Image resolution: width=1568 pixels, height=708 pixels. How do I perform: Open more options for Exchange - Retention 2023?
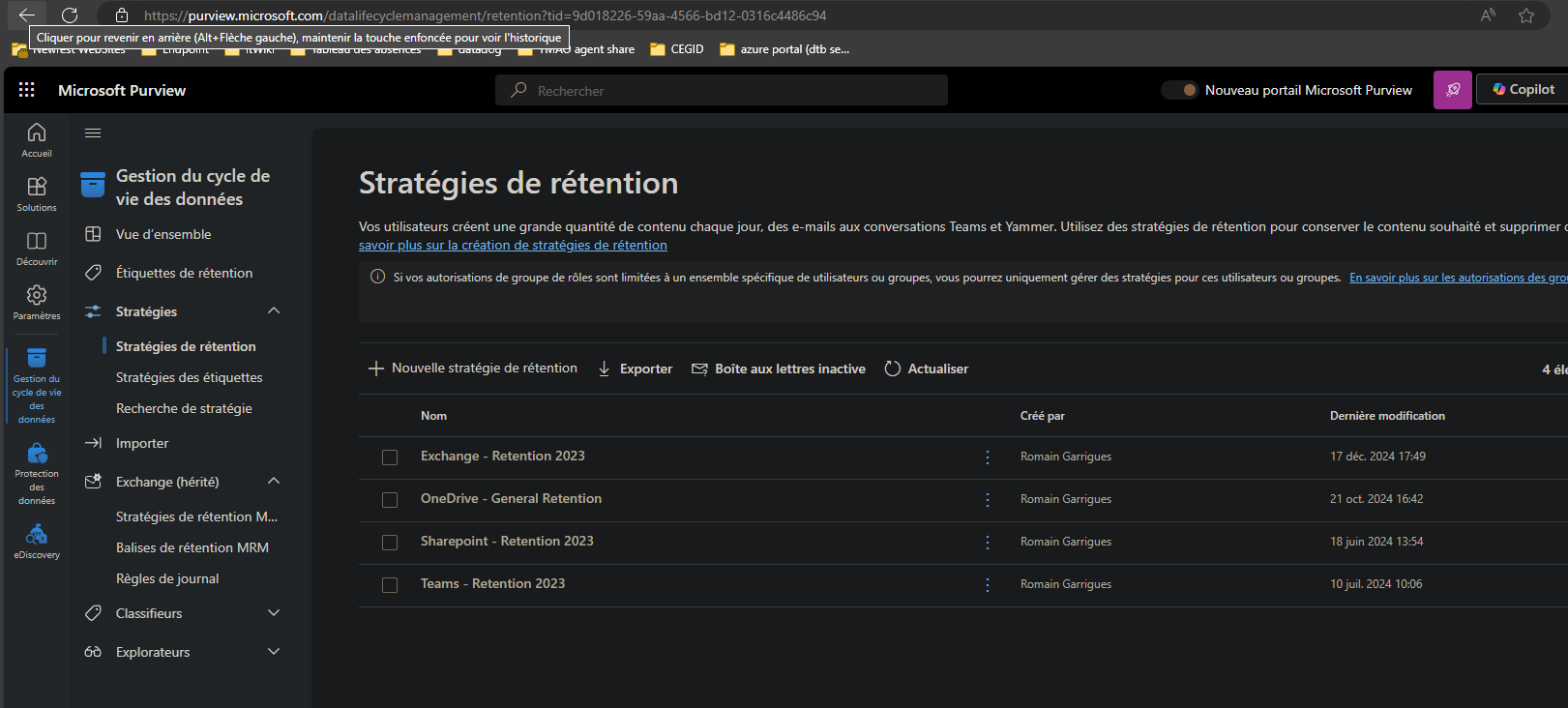tap(988, 457)
